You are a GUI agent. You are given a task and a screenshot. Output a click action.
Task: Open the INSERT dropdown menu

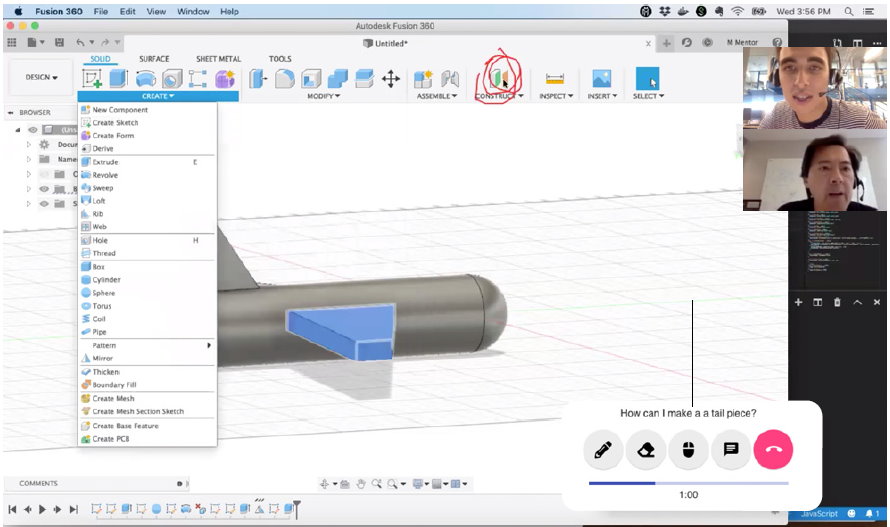pos(602,96)
